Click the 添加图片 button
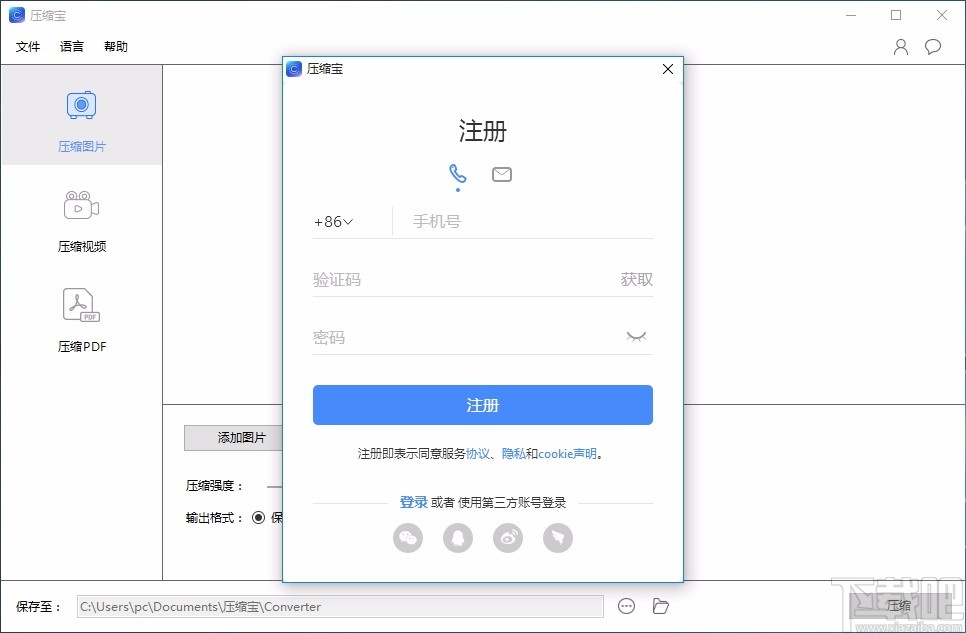 234,438
